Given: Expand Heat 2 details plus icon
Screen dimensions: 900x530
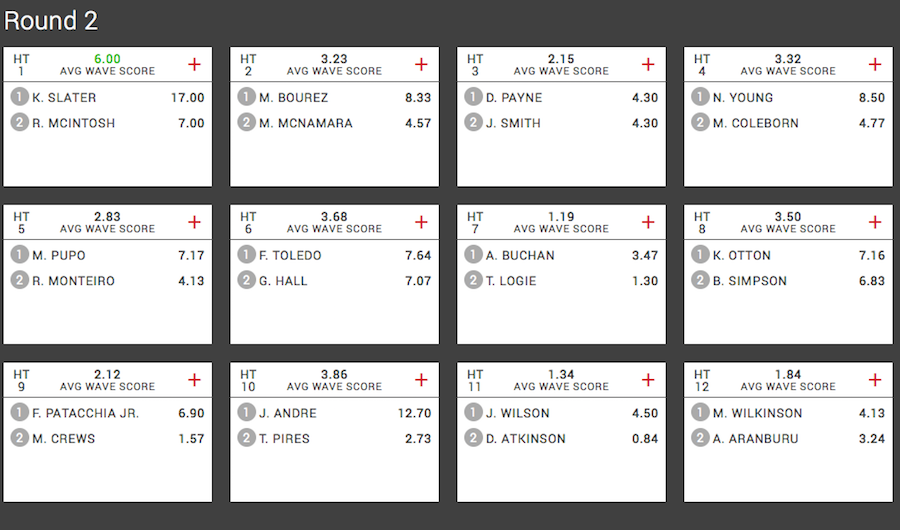Looking at the screenshot, I should coord(421,64).
